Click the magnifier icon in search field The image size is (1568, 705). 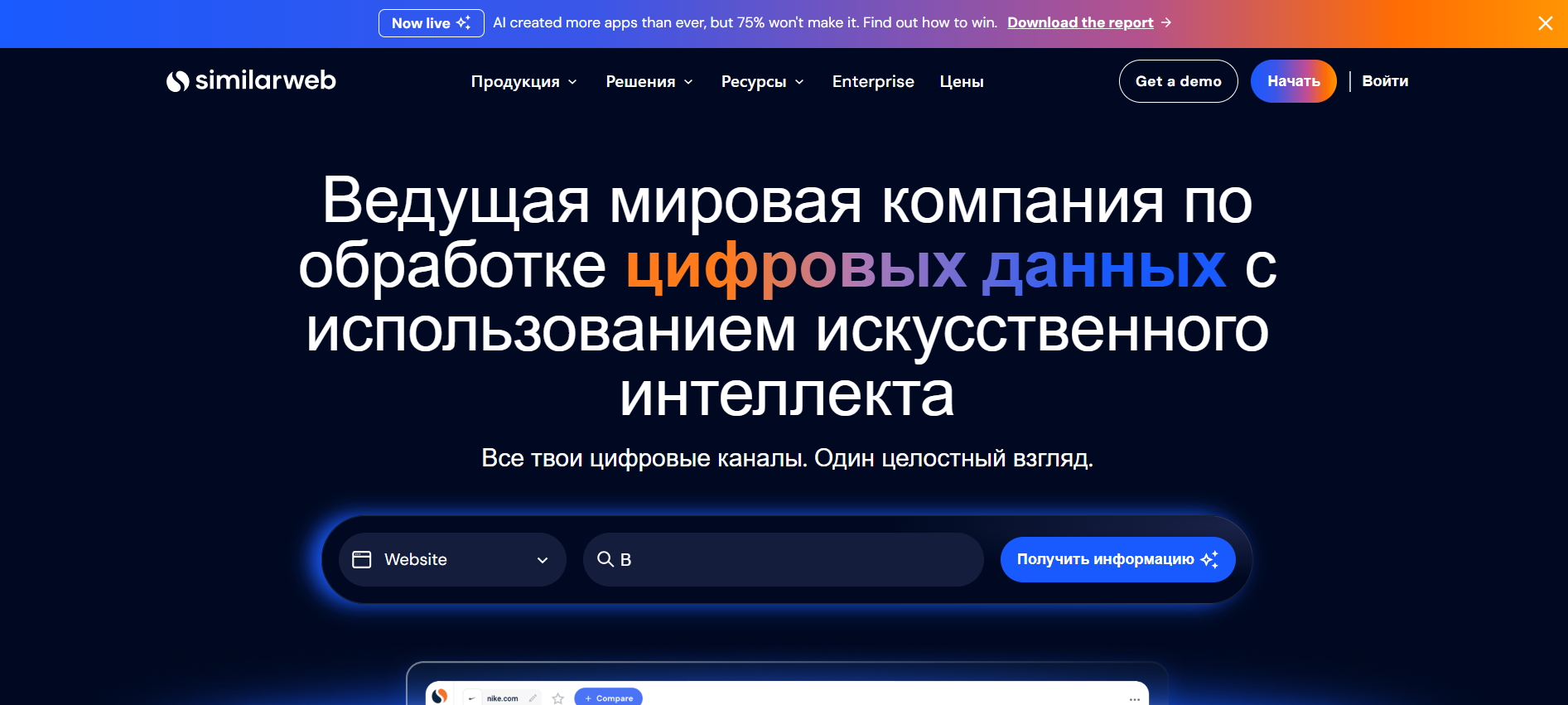coord(605,559)
